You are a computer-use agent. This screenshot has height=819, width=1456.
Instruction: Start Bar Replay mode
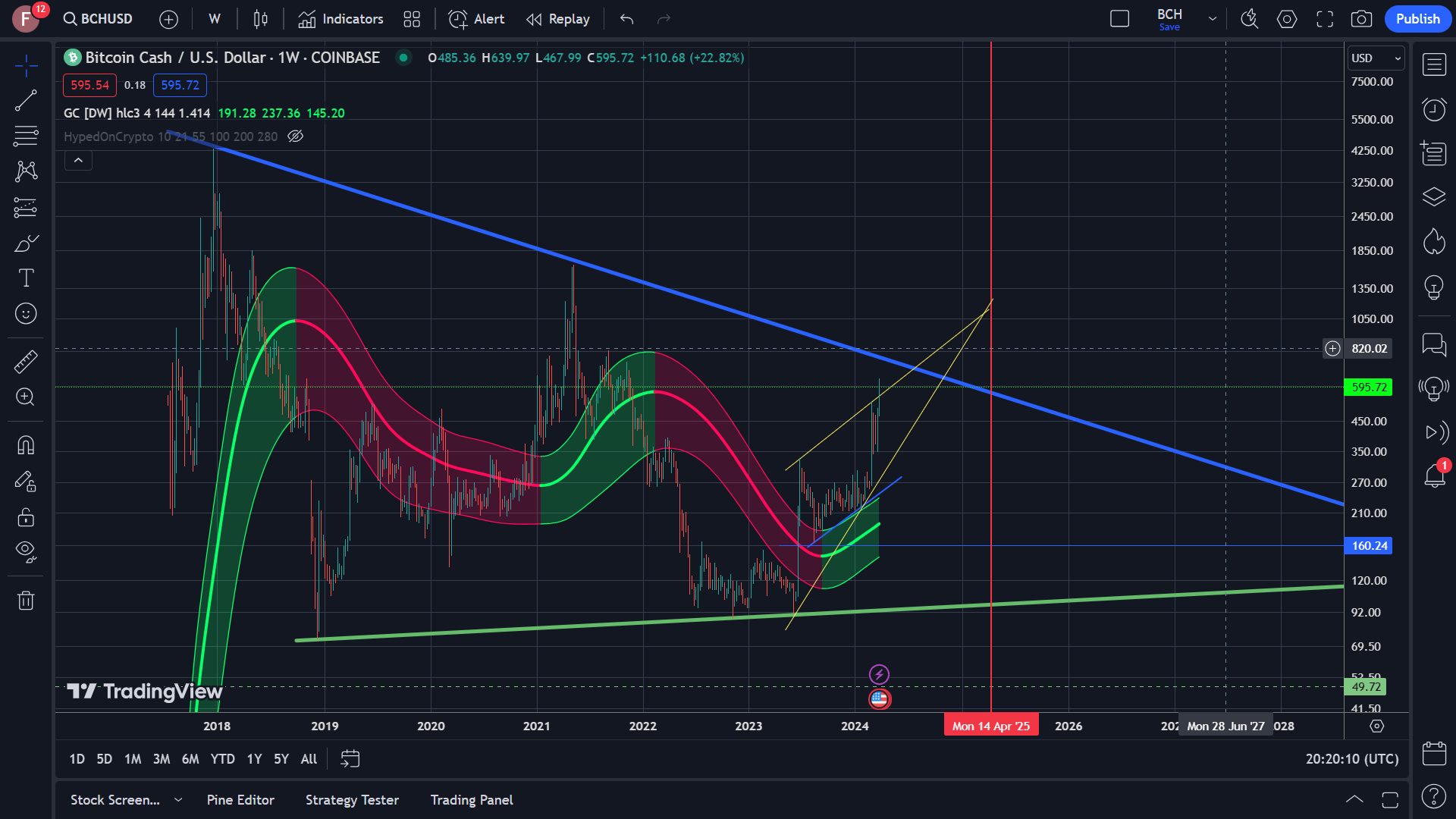558,19
